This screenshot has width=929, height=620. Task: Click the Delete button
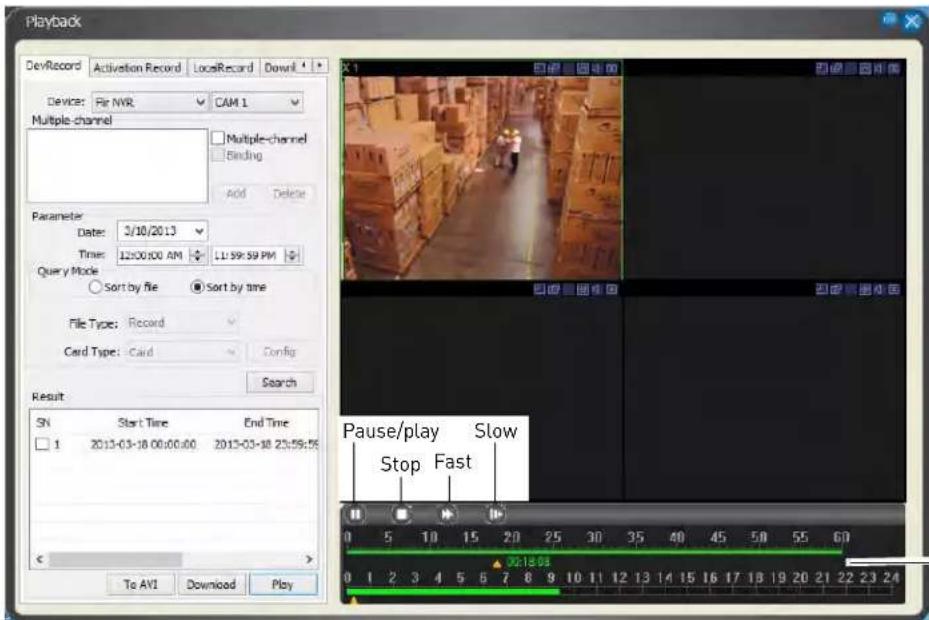point(289,194)
